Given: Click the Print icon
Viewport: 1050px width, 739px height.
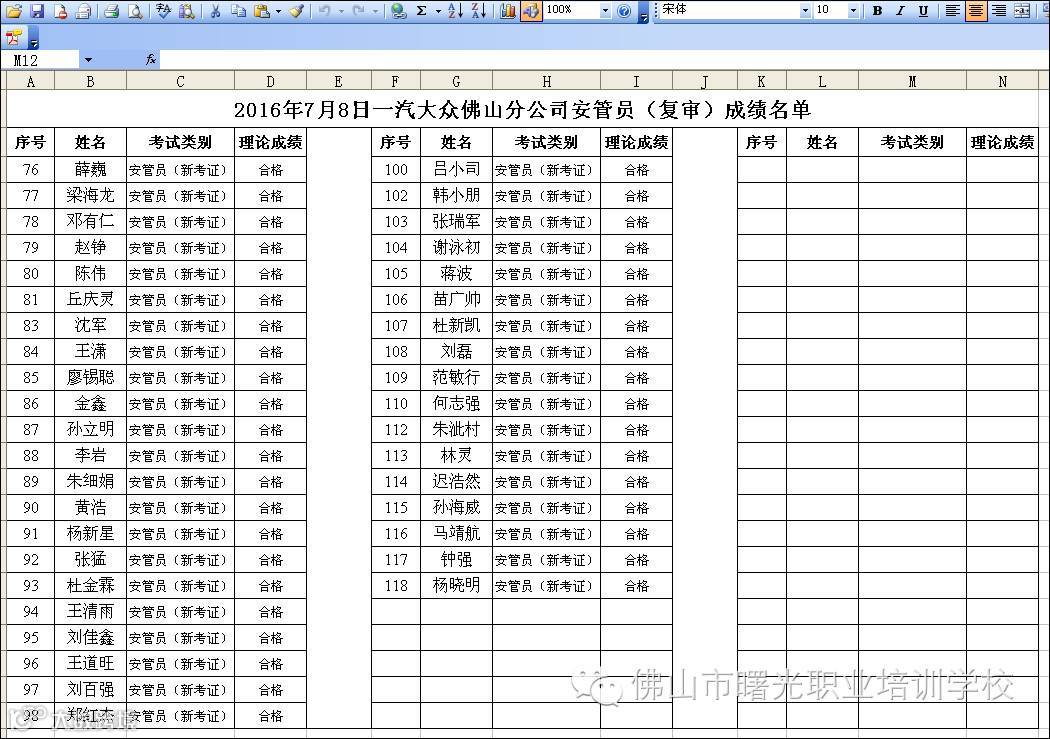Looking at the screenshot, I should point(111,11).
